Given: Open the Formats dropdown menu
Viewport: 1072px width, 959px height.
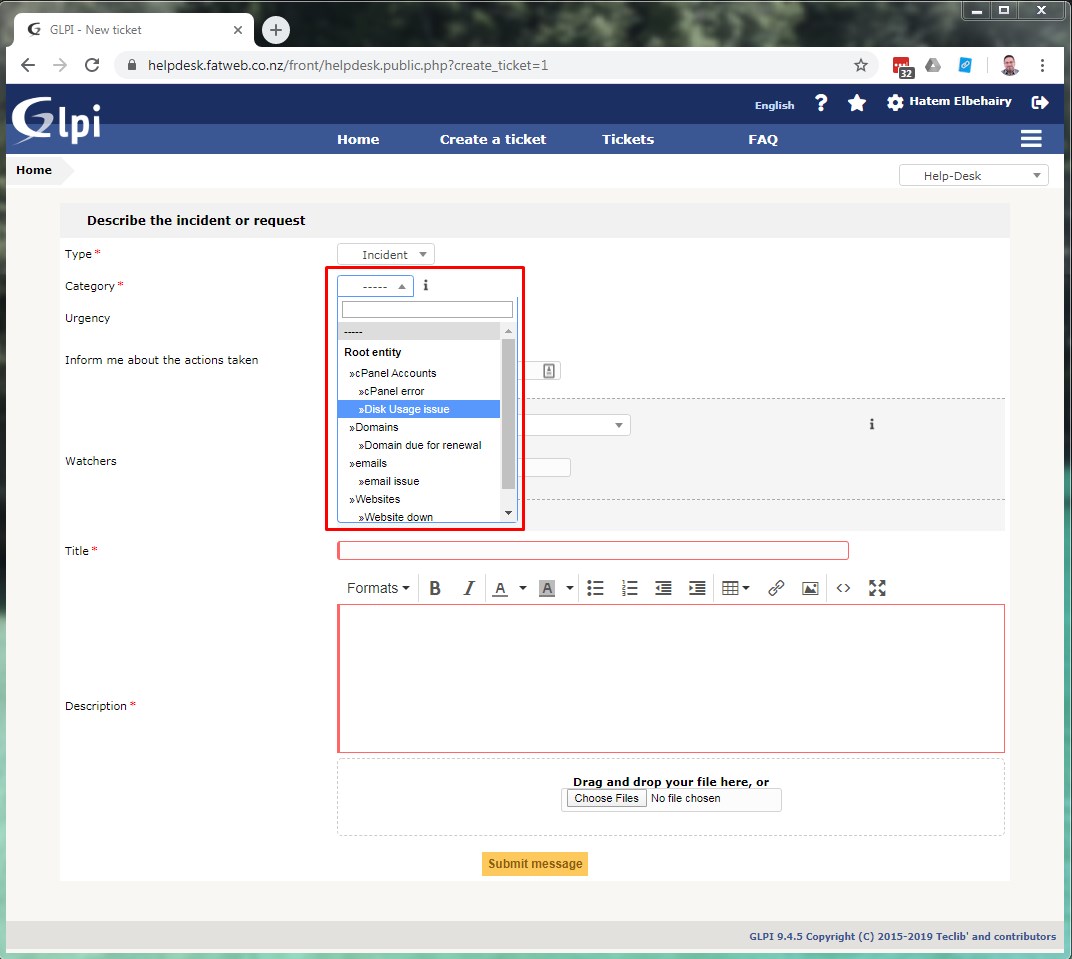Looking at the screenshot, I should coord(378,588).
